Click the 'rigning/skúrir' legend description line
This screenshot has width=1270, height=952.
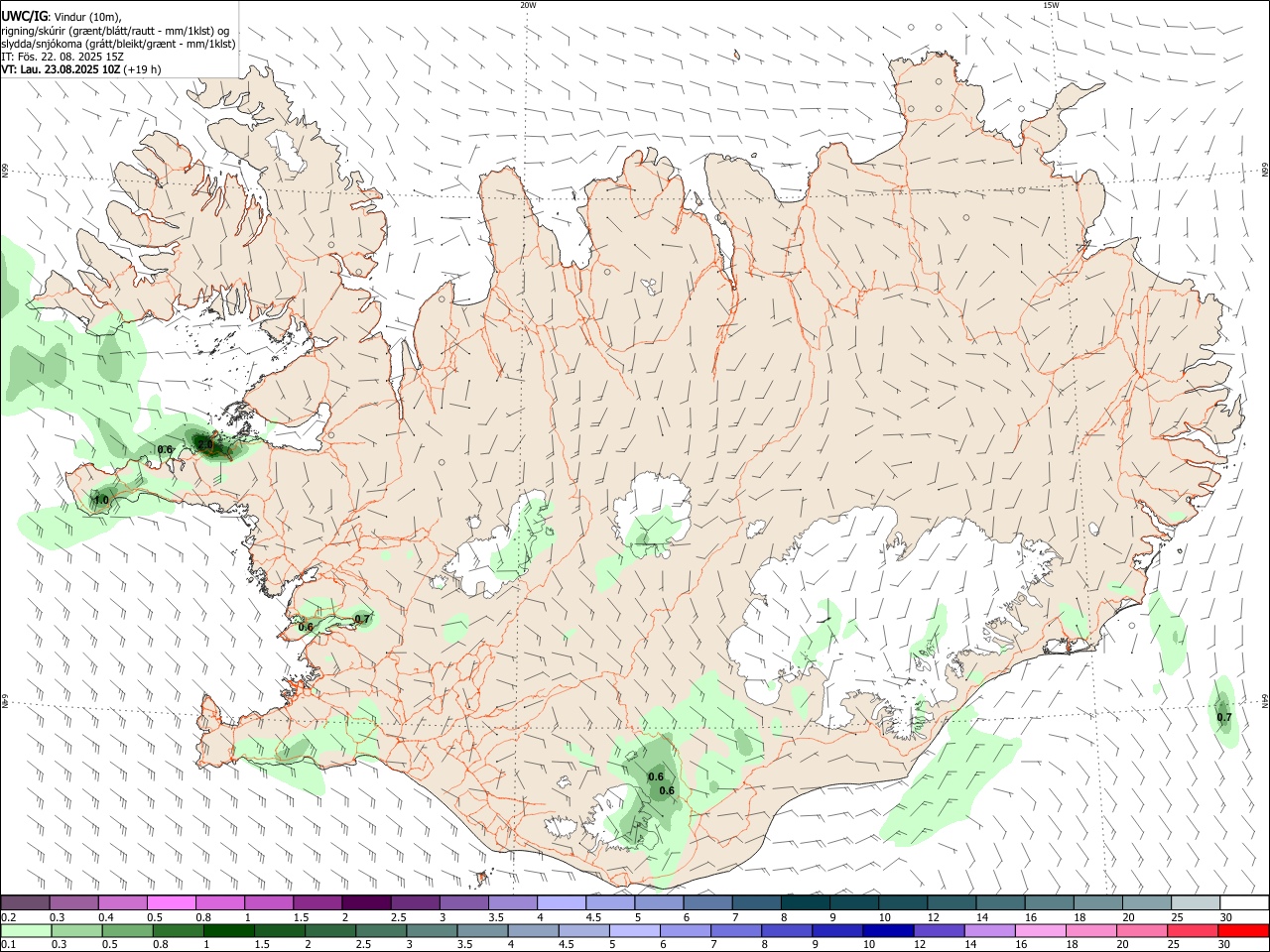(x=116, y=30)
